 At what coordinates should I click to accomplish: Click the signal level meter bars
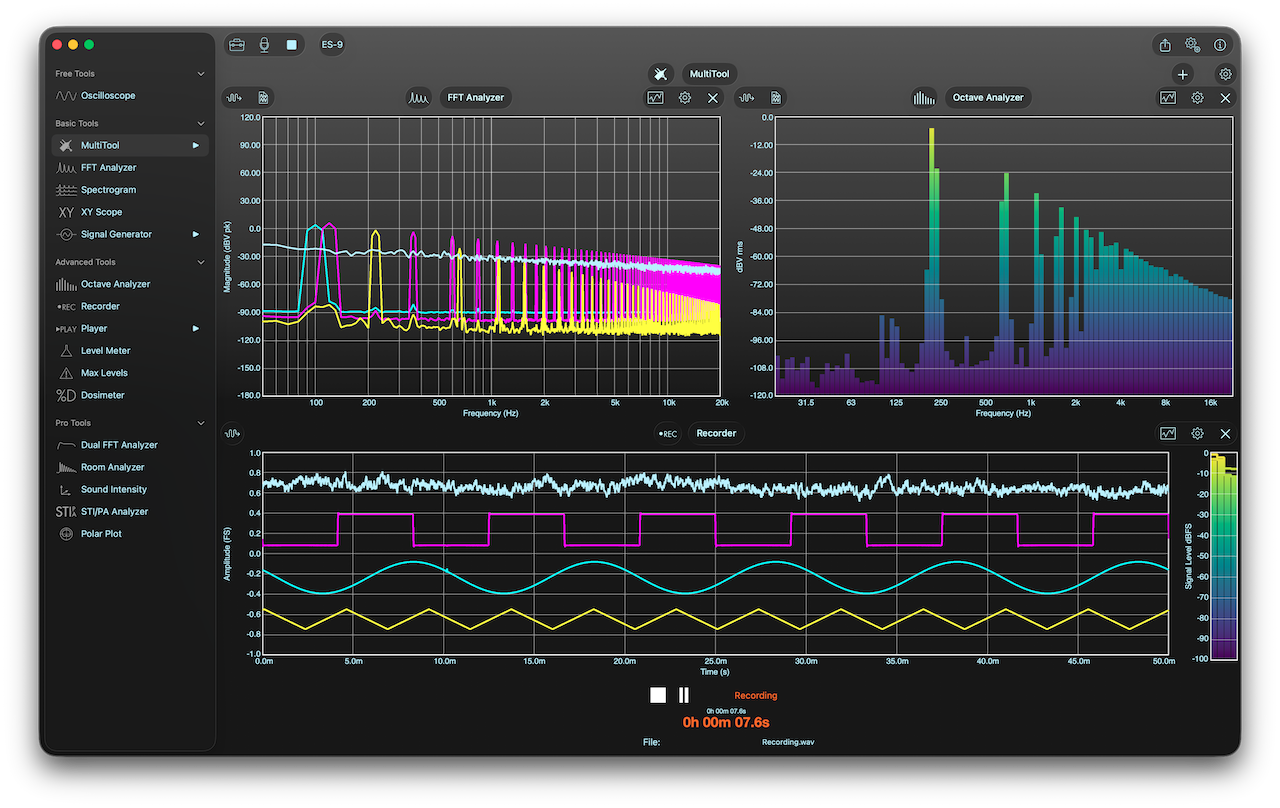pyautogui.click(x=1223, y=556)
